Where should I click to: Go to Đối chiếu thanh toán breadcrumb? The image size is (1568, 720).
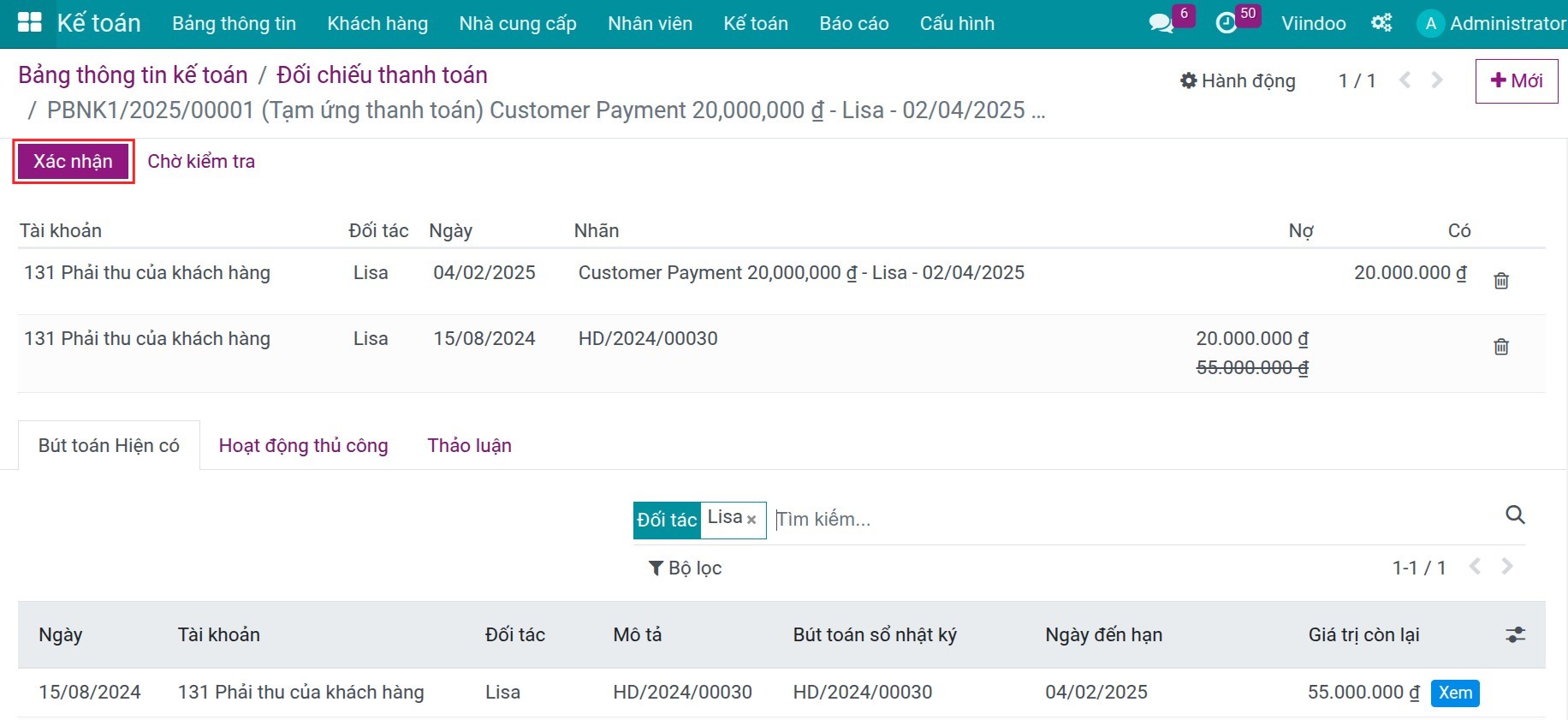tap(382, 75)
